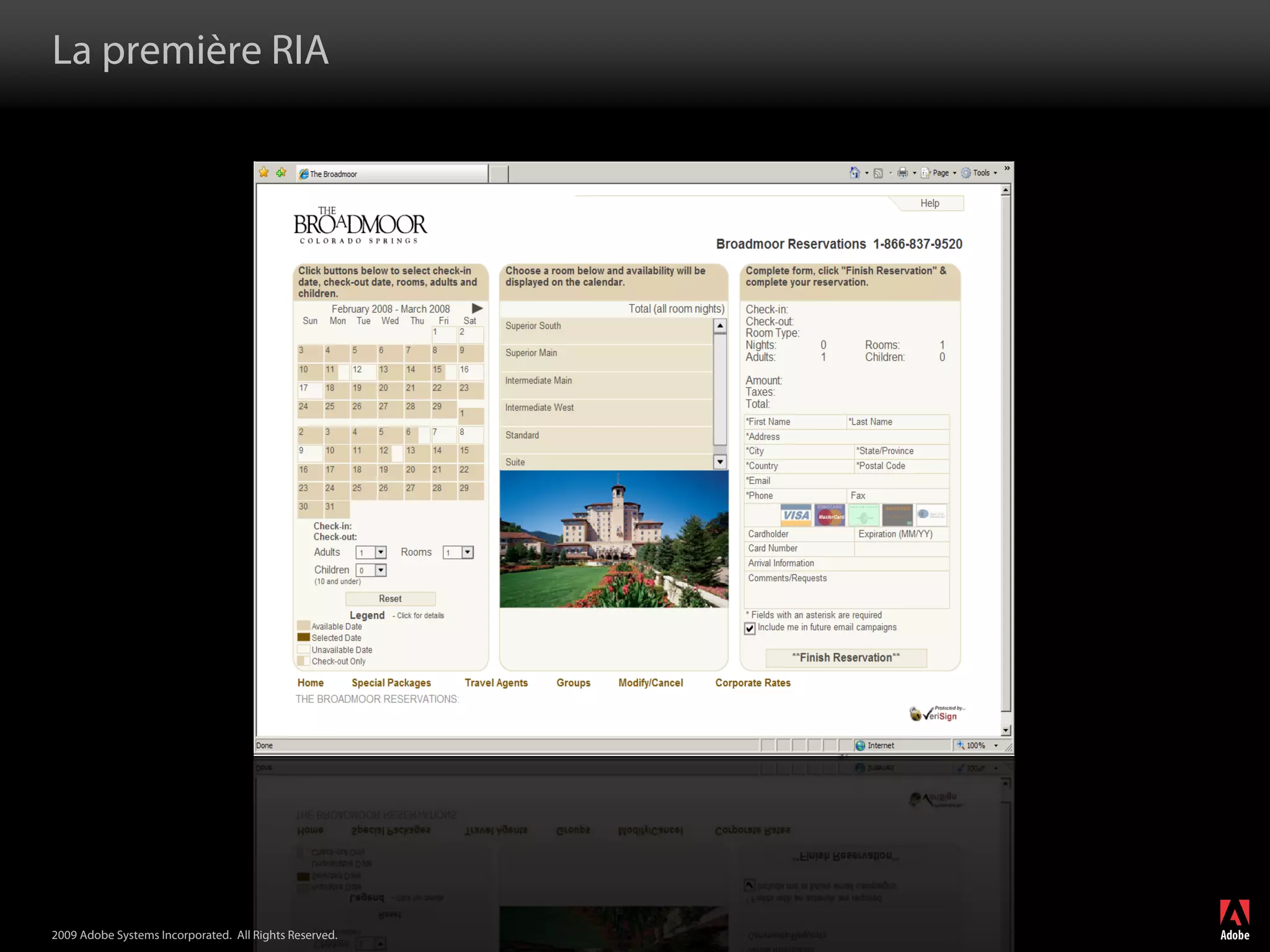Click the Add to Favorites icon

(282, 172)
